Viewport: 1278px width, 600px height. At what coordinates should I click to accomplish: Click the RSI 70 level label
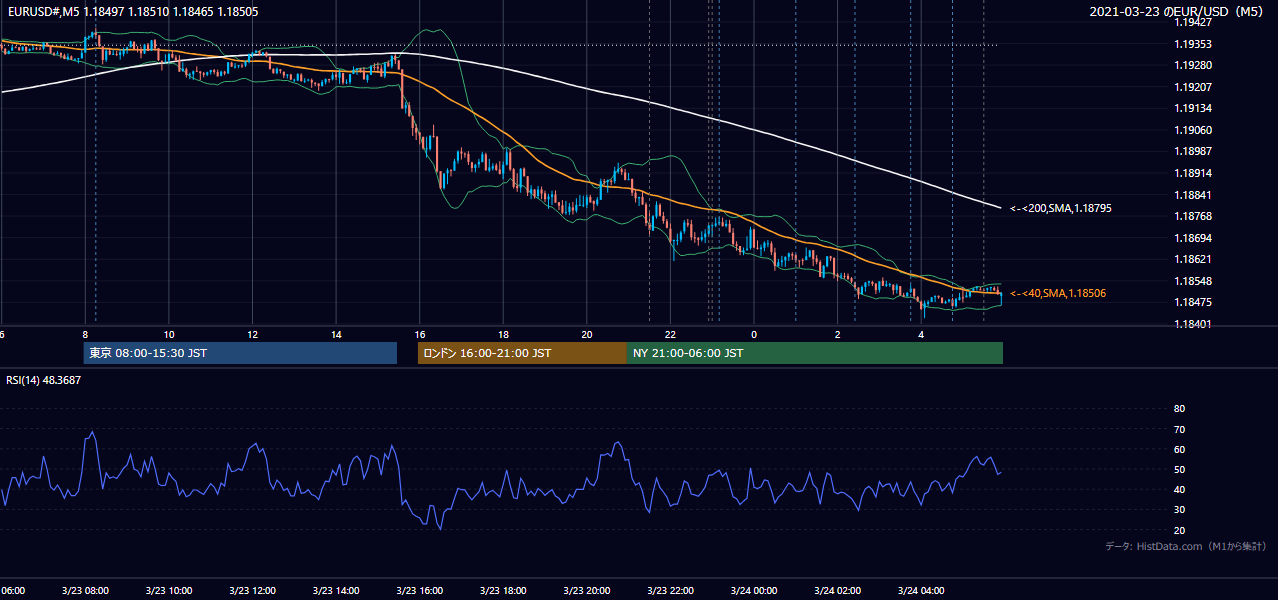tap(1179, 429)
